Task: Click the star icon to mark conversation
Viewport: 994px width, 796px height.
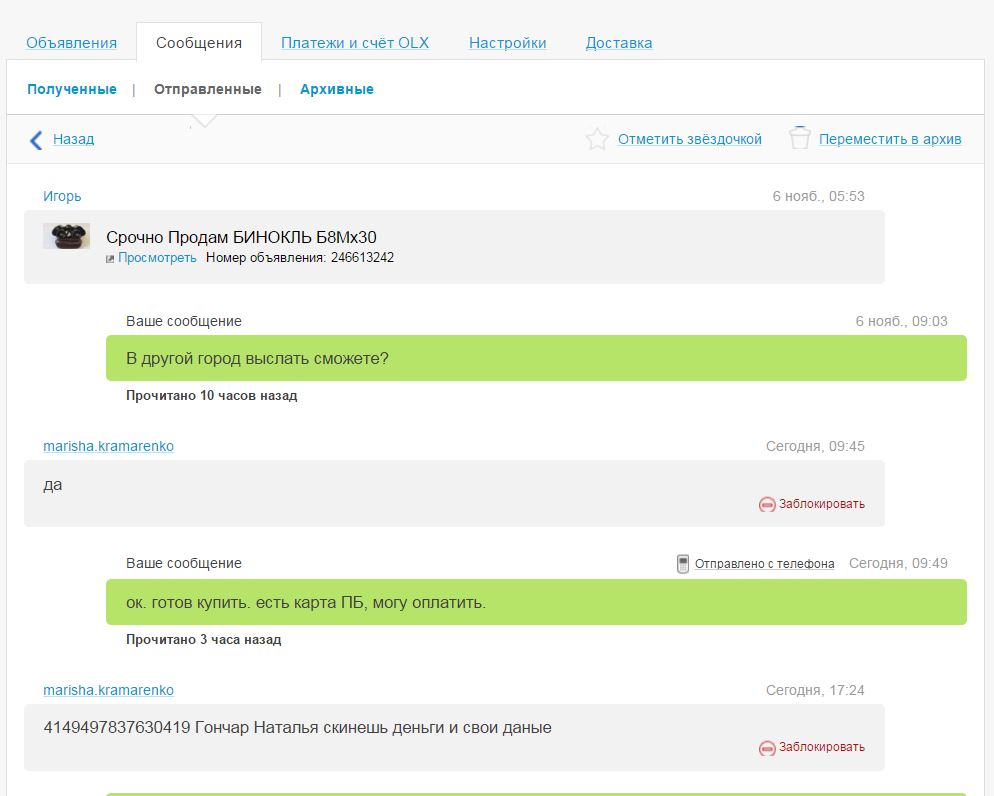Action: 597,139
